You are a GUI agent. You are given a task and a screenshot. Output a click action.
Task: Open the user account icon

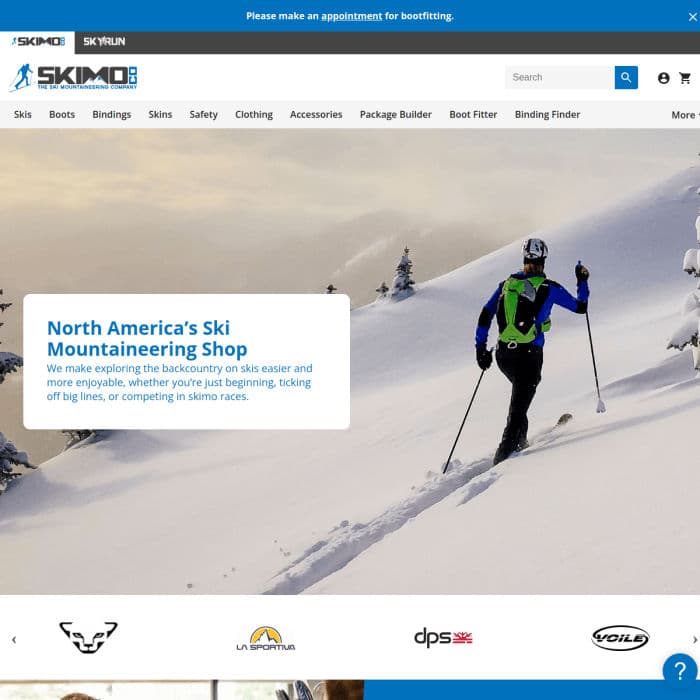pos(663,78)
